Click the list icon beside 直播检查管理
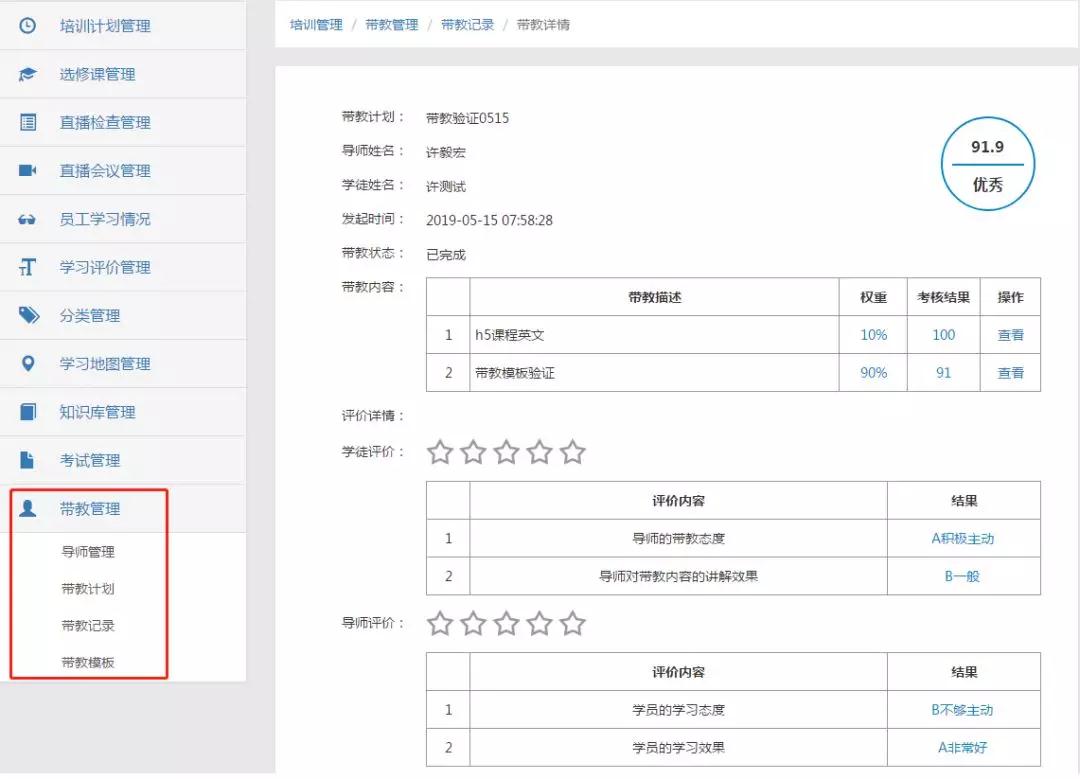 pyautogui.click(x=28, y=122)
